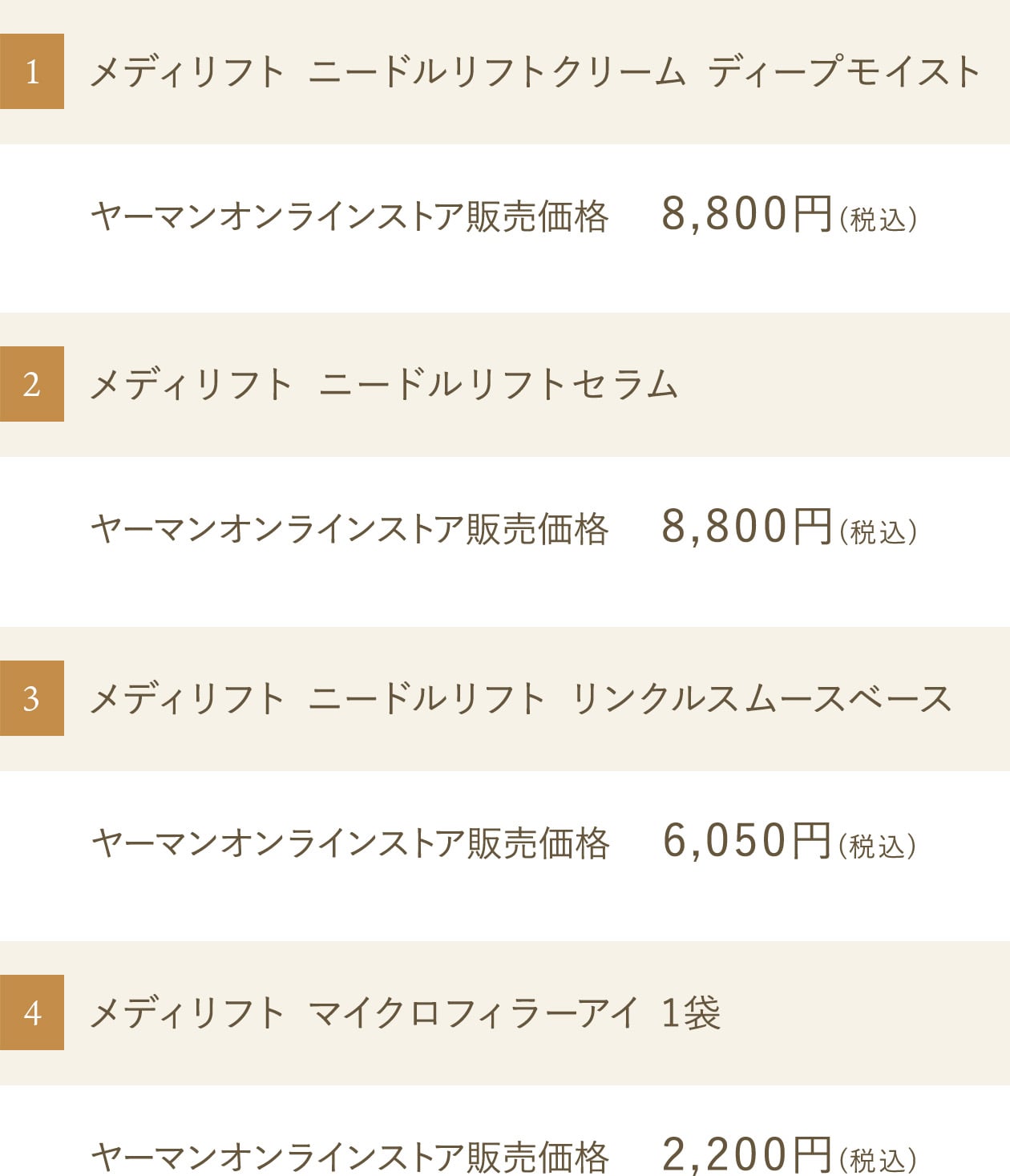Select ニードルリフト リンクルスムースベース product title
The height and width of the screenshot is (1176, 1010).
[519, 699]
